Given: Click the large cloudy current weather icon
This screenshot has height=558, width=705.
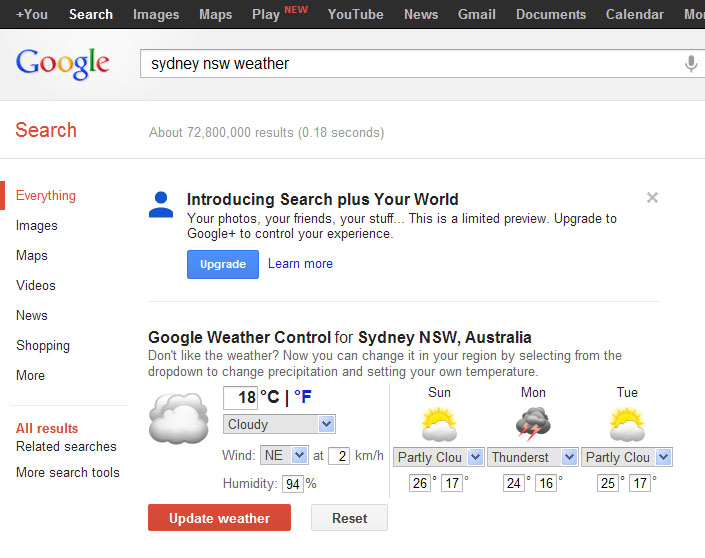Looking at the screenshot, I should pos(178,418).
